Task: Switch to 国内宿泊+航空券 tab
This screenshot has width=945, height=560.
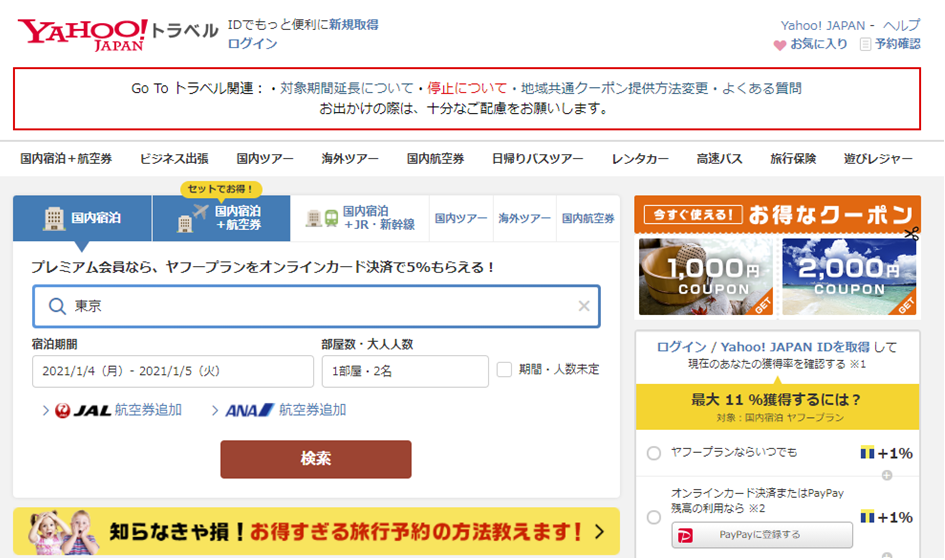Action: (221, 218)
